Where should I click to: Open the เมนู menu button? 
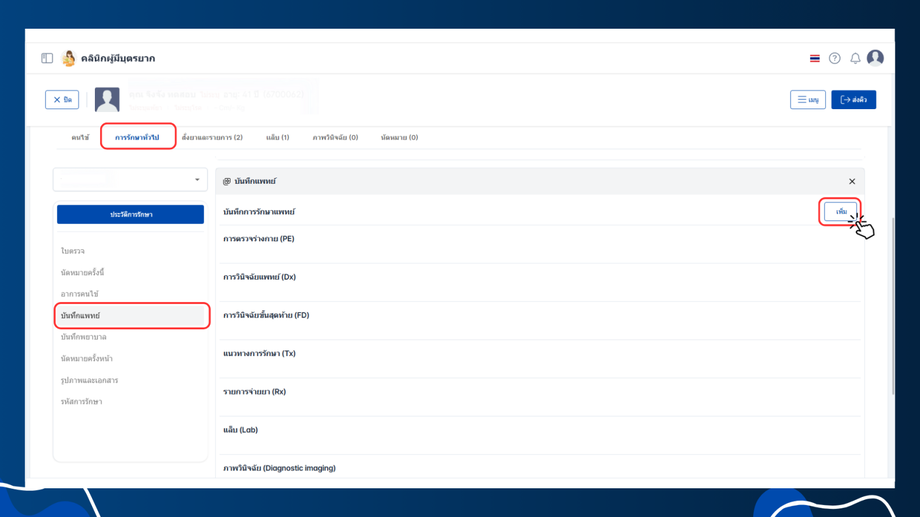pos(808,100)
